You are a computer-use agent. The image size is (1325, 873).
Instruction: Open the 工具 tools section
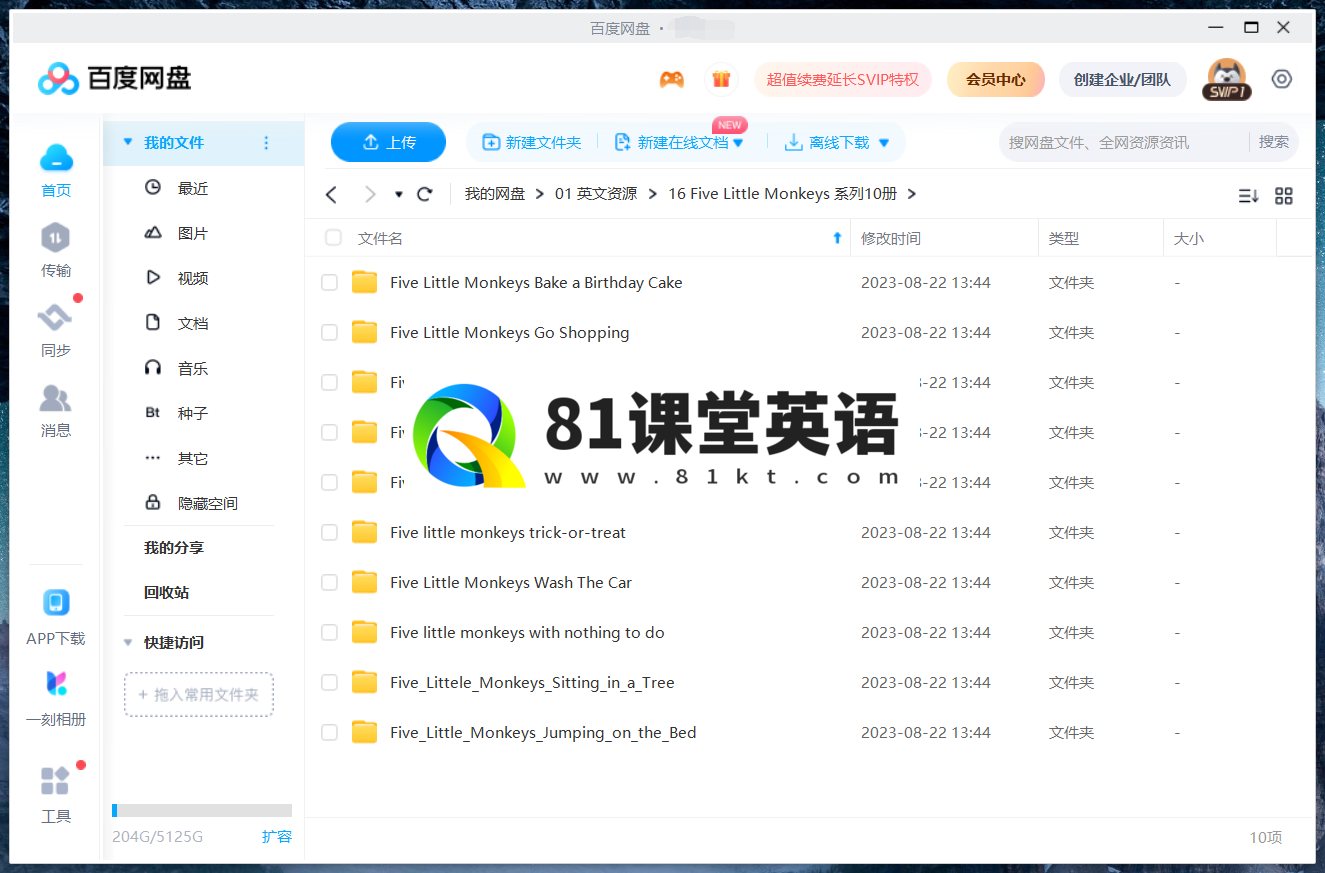click(56, 794)
